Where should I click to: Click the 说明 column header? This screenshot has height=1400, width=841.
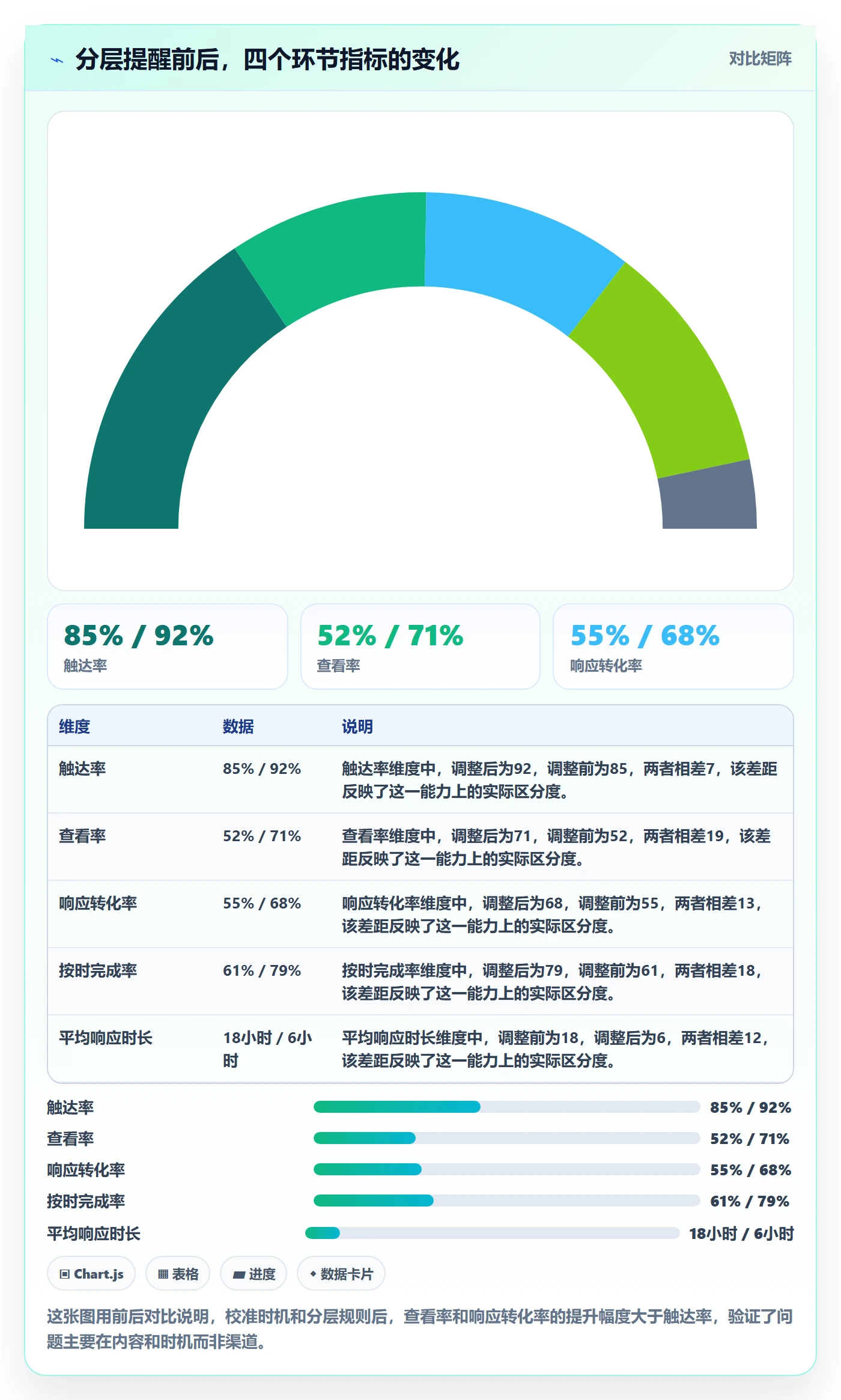click(x=357, y=726)
